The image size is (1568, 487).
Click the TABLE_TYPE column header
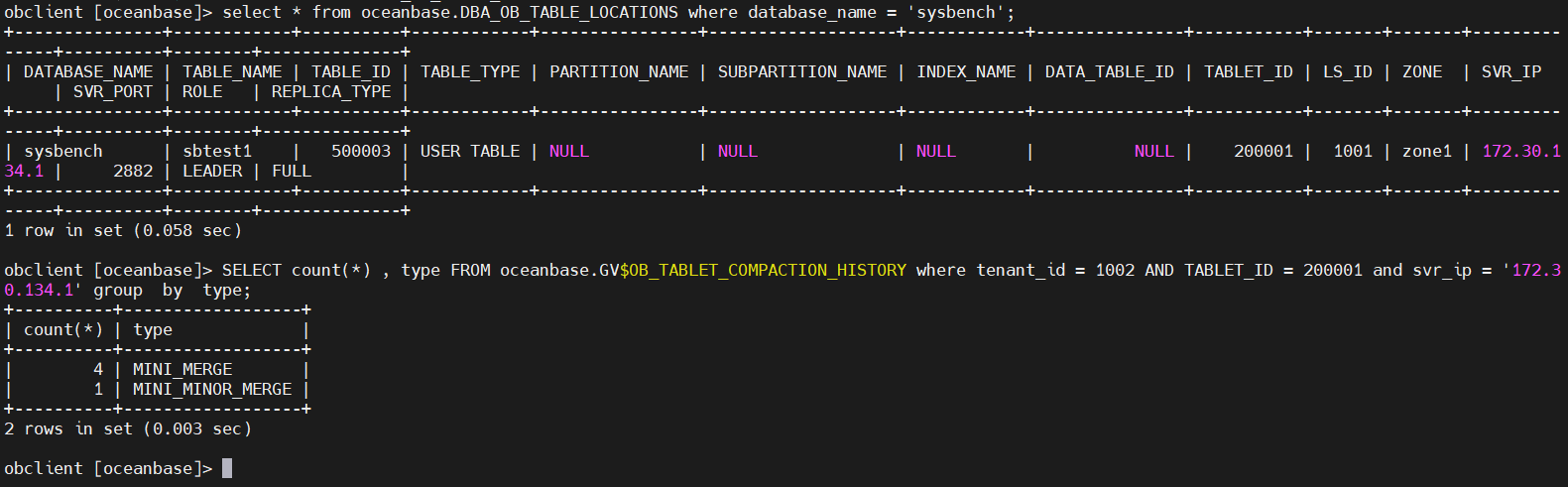pos(470,71)
